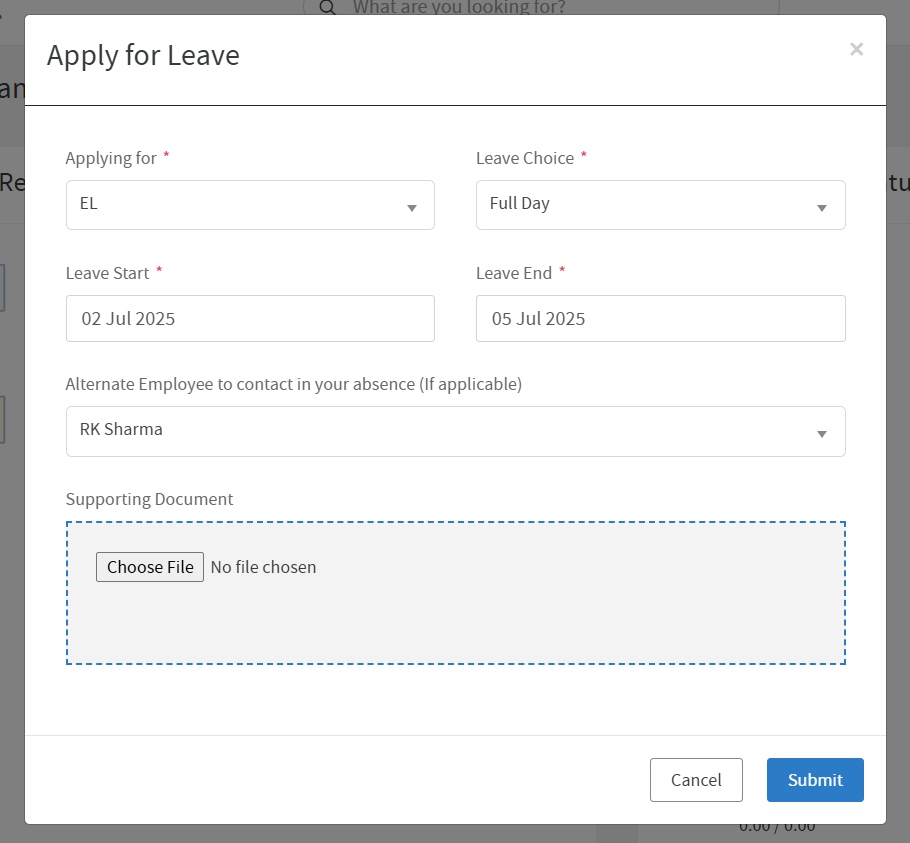Submit the leave application
Viewport: 910px width, 843px height.
pyautogui.click(x=815, y=780)
